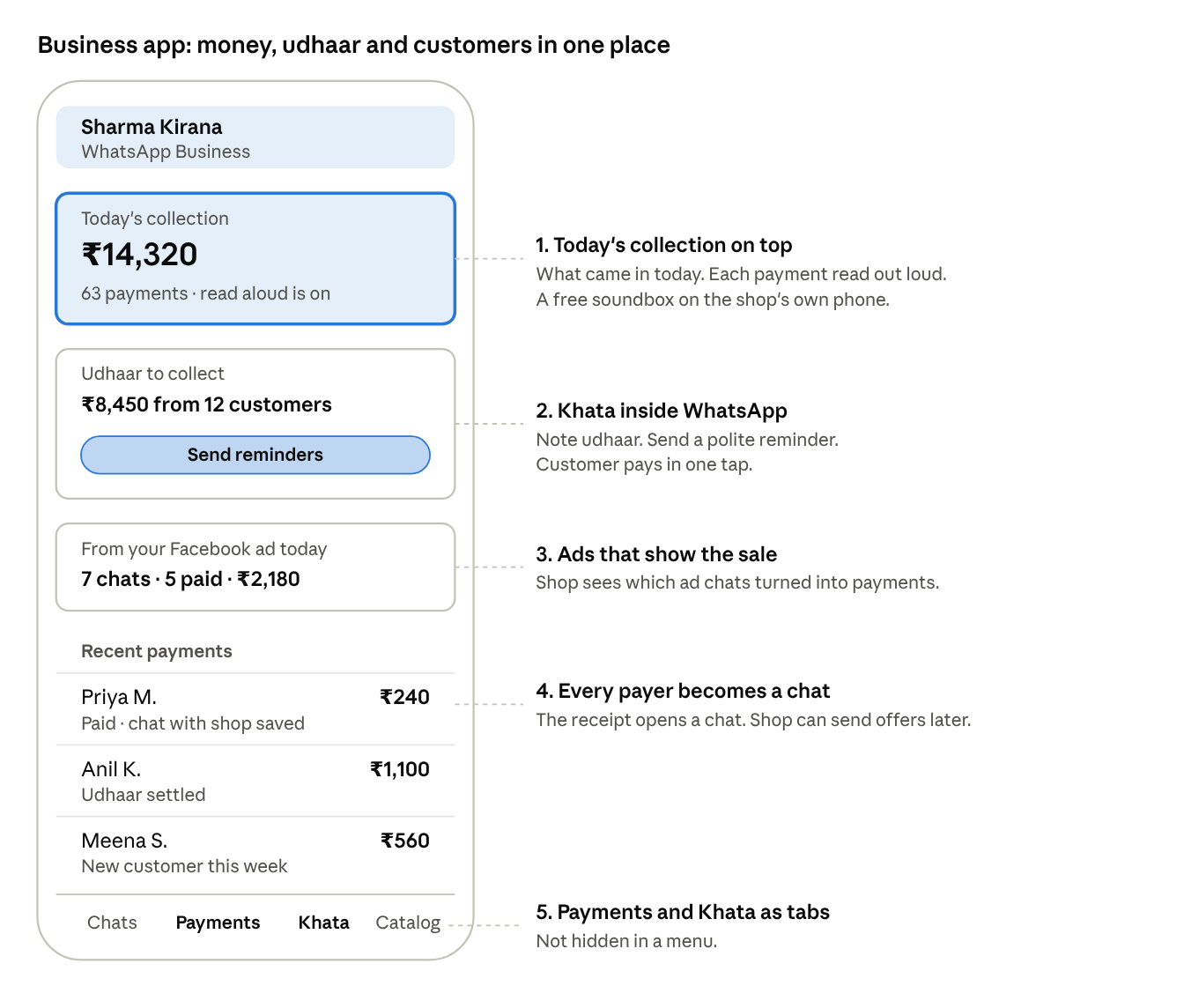
Task: Open the Today's collection card
Action: pos(255,259)
